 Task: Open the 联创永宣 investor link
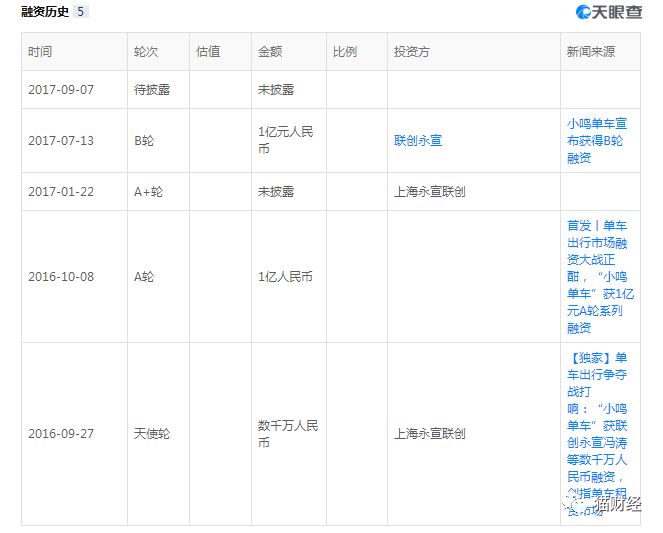click(418, 140)
